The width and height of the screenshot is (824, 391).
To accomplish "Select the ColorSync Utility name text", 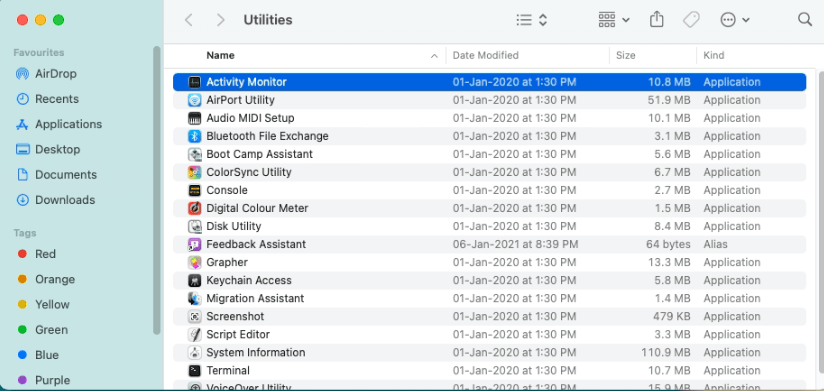I will tap(249, 172).
